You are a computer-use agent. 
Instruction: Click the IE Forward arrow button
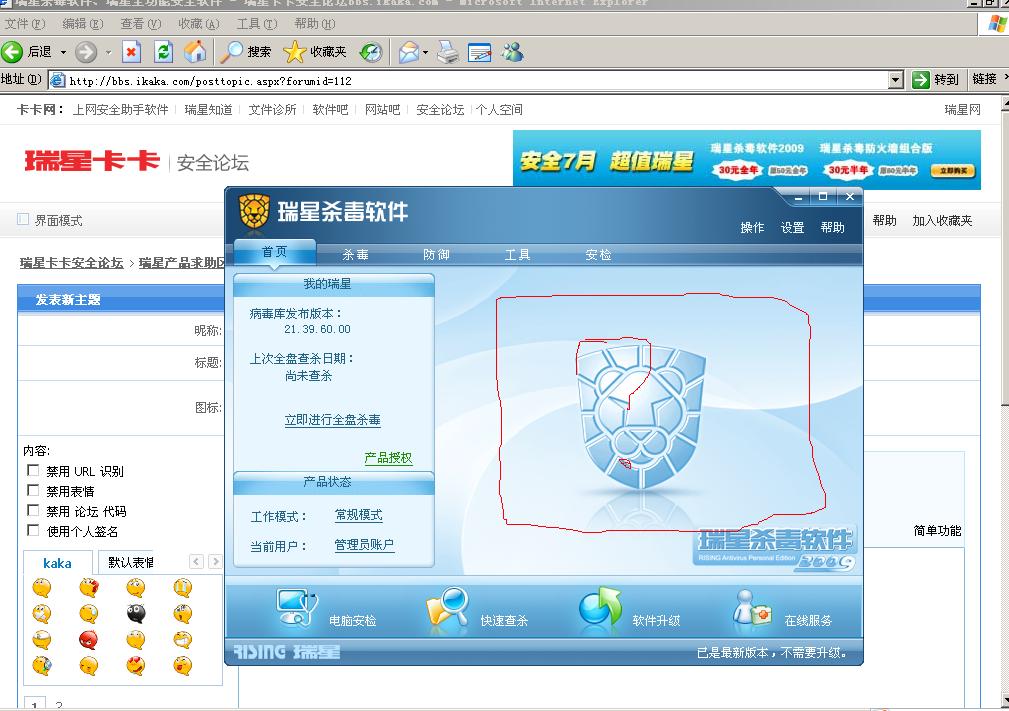pyautogui.click(x=86, y=51)
